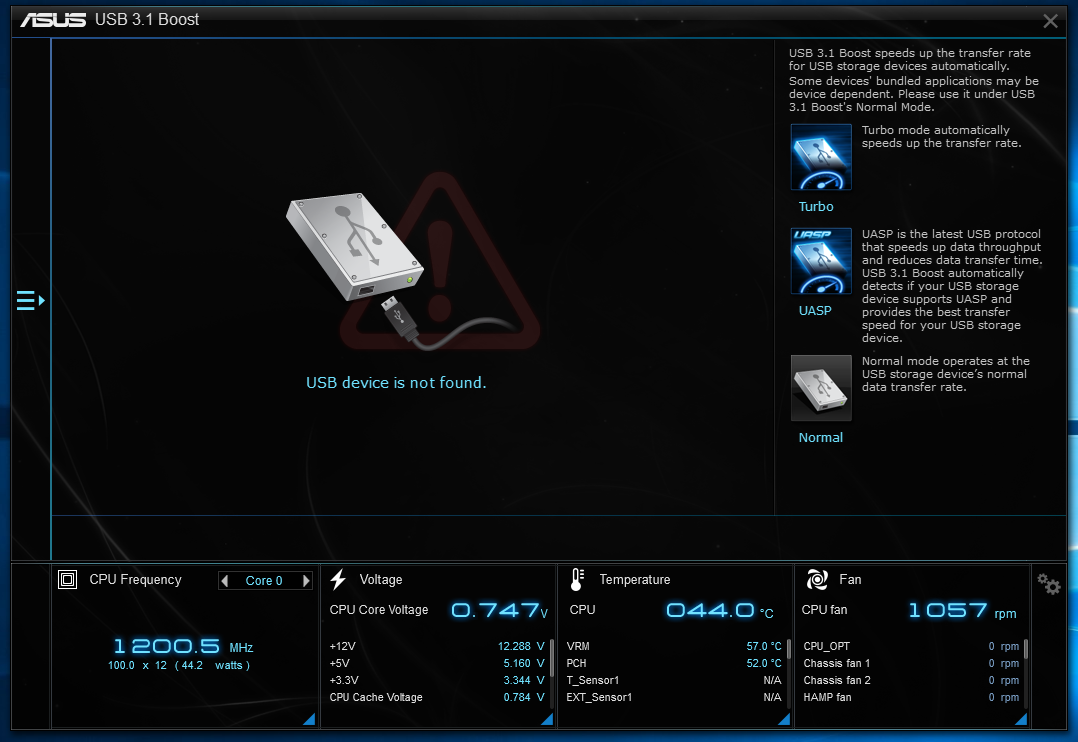
Task: Click the Fan panel fan icon
Action: point(817,580)
